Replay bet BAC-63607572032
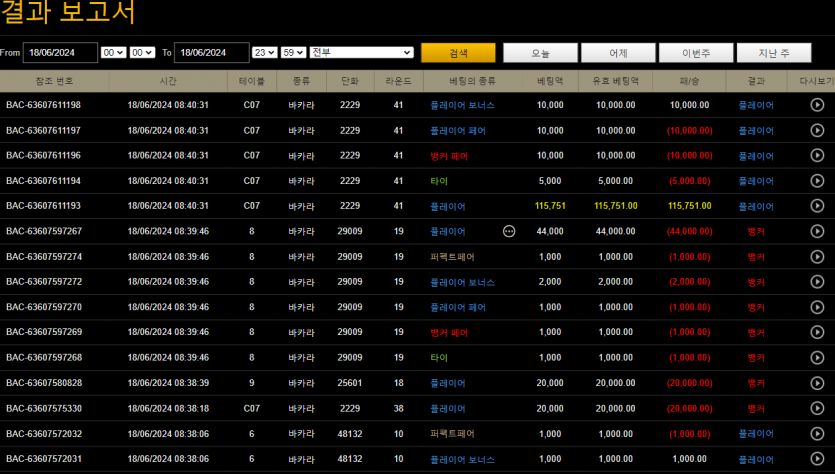Image resolution: width=835 pixels, height=474 pixels. [x=817, y=434]
